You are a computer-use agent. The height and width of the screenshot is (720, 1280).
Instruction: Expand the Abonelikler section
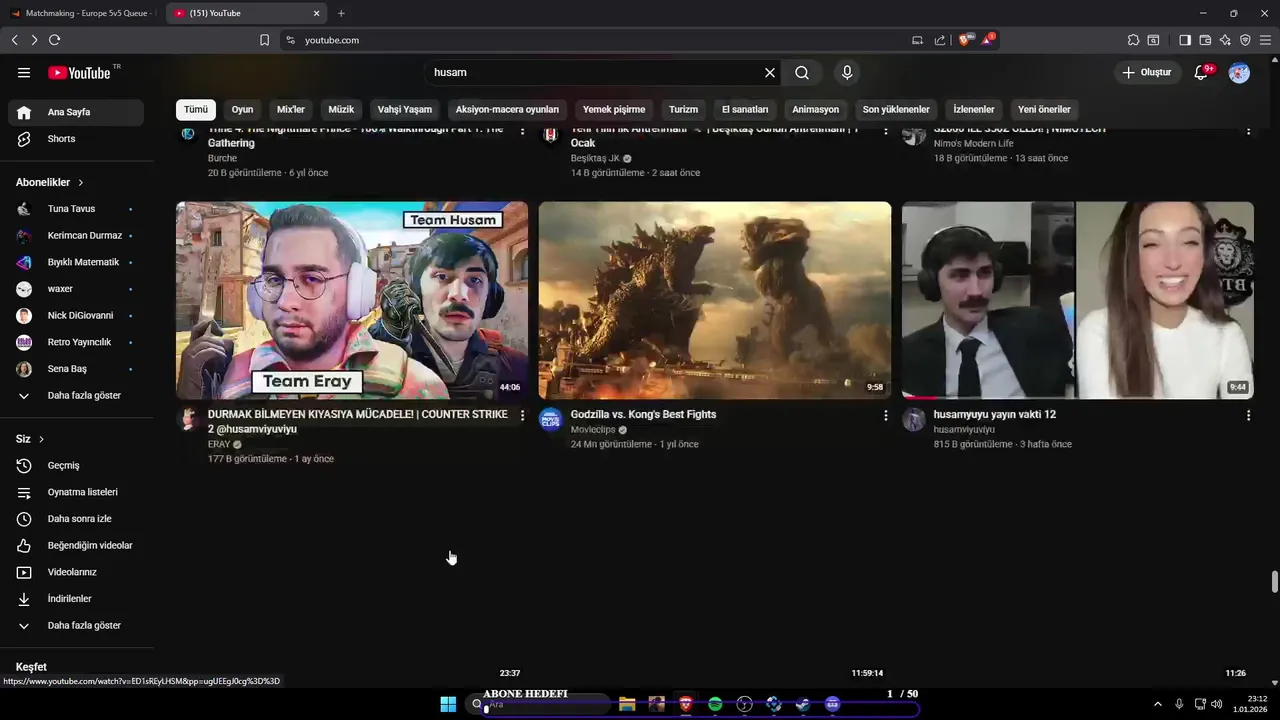point(50,182)
